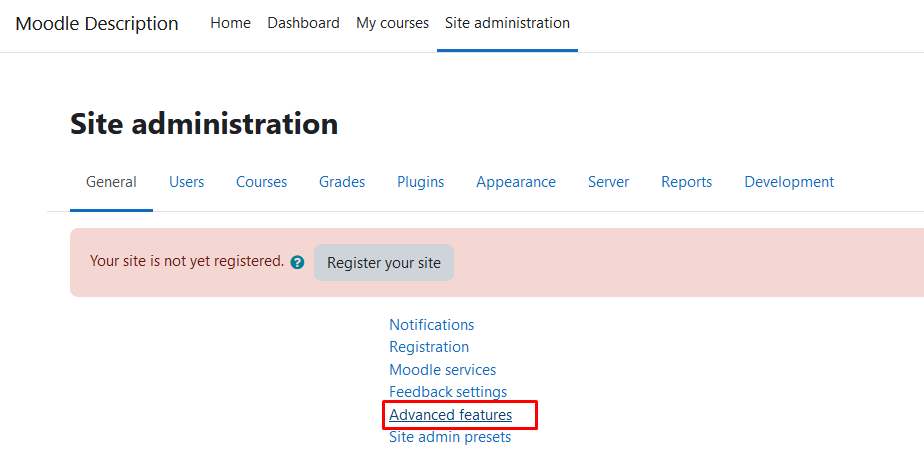Open My courses in top navigation

(392, 23)
